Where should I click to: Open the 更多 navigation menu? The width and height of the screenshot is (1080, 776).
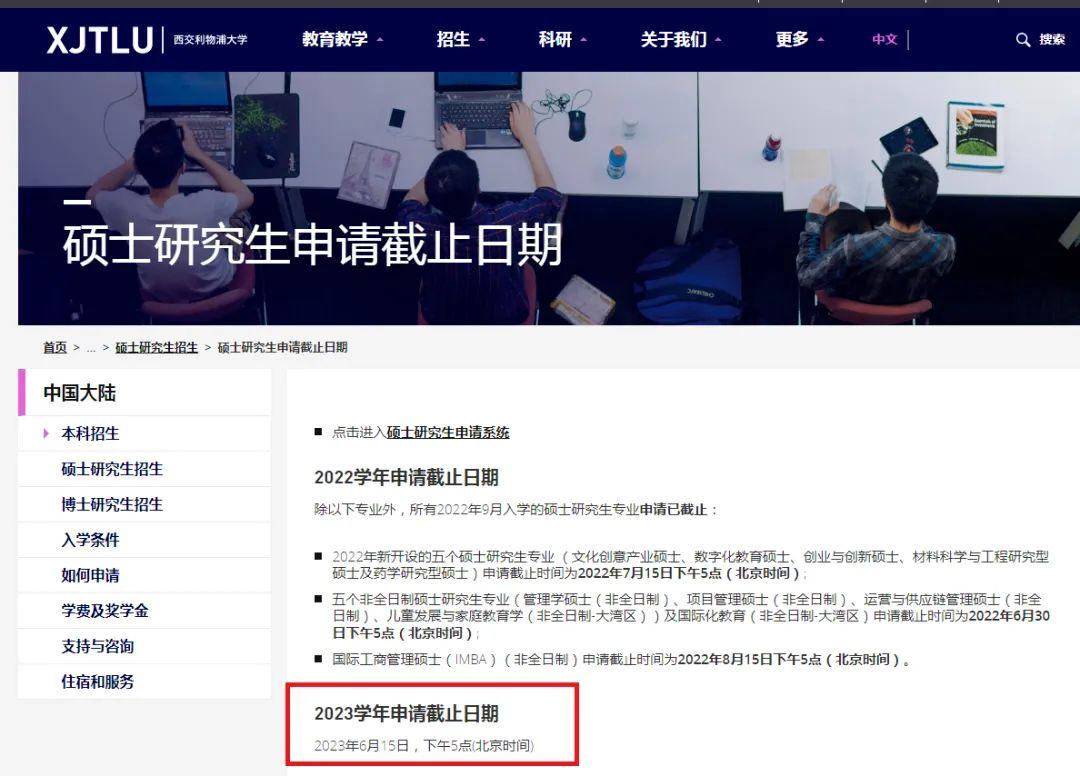[799, 40]
